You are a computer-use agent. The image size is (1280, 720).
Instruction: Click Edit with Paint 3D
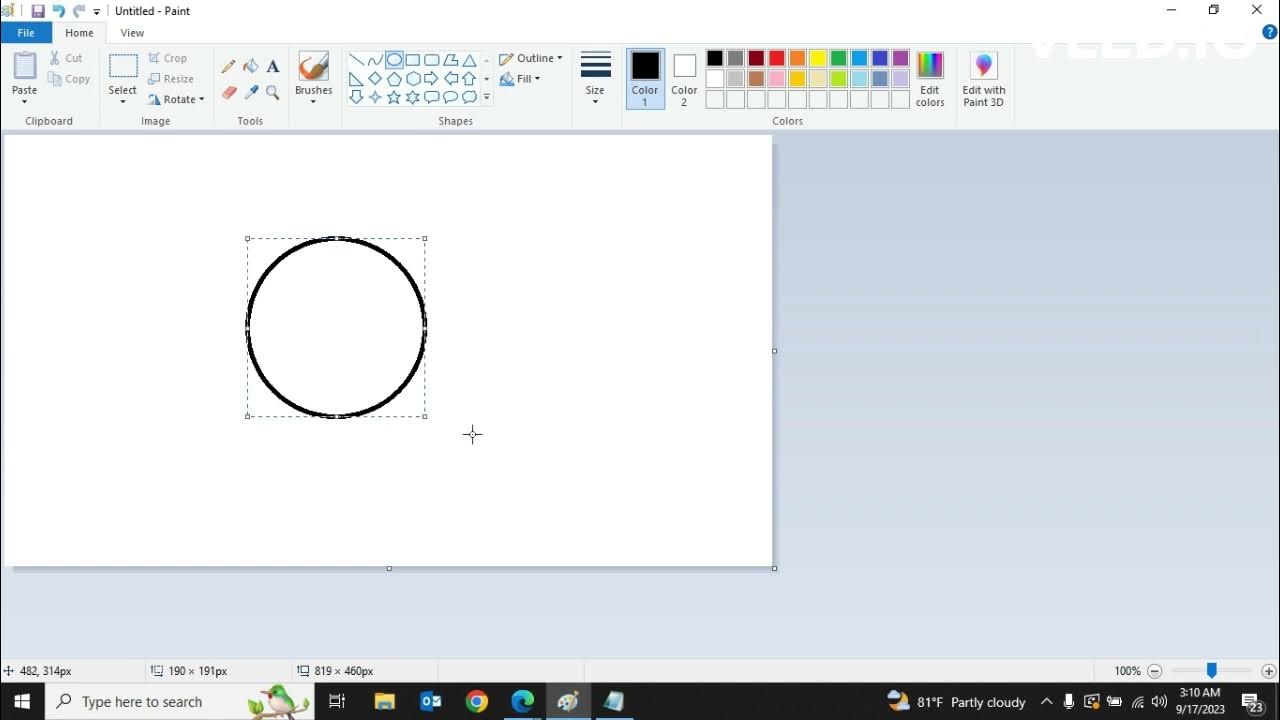pyautogui.click(x=984, y=78)
